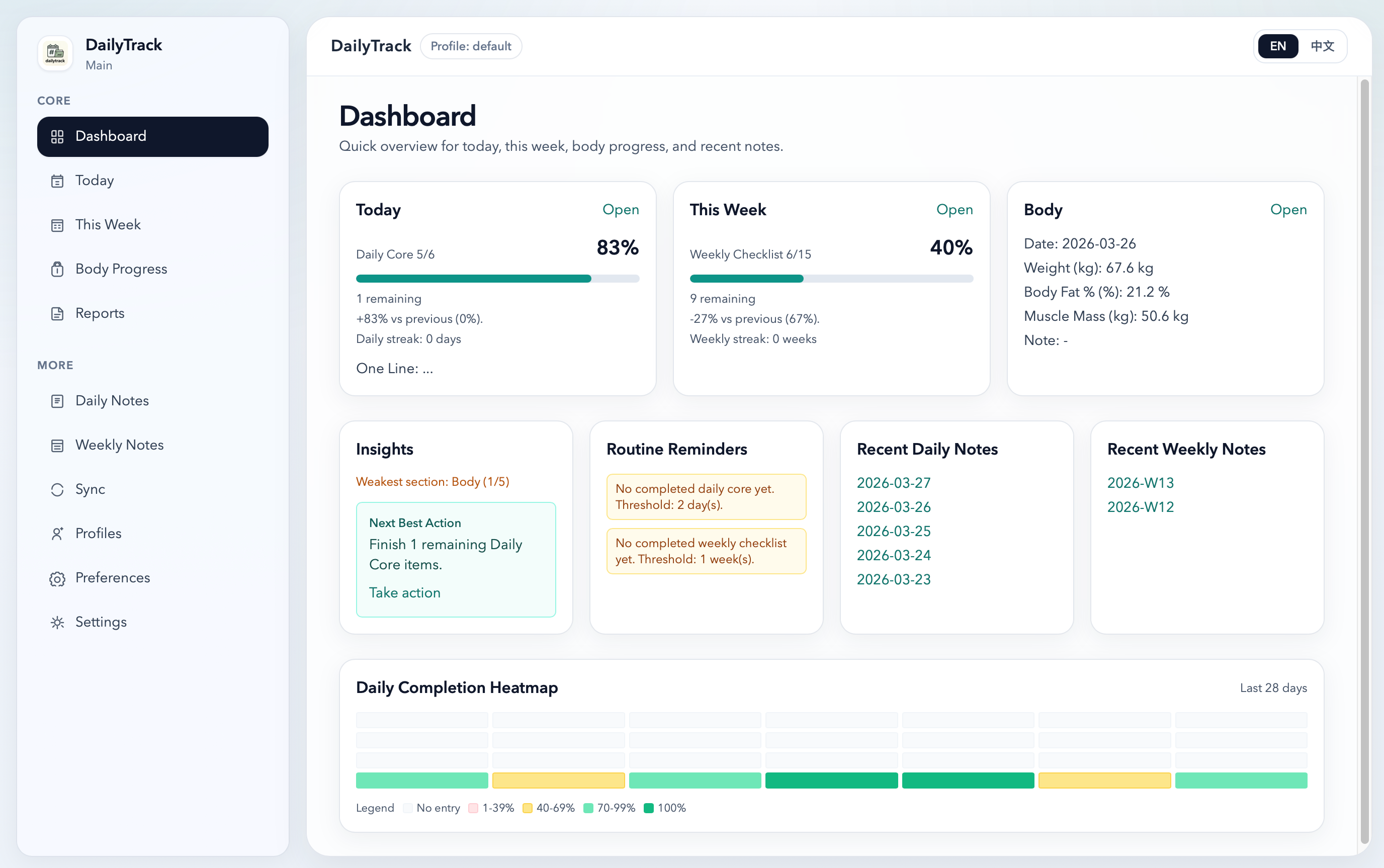Toggle the EN language option
Viewport: 1384px width, 868px height.
(x=1278, y=46)
